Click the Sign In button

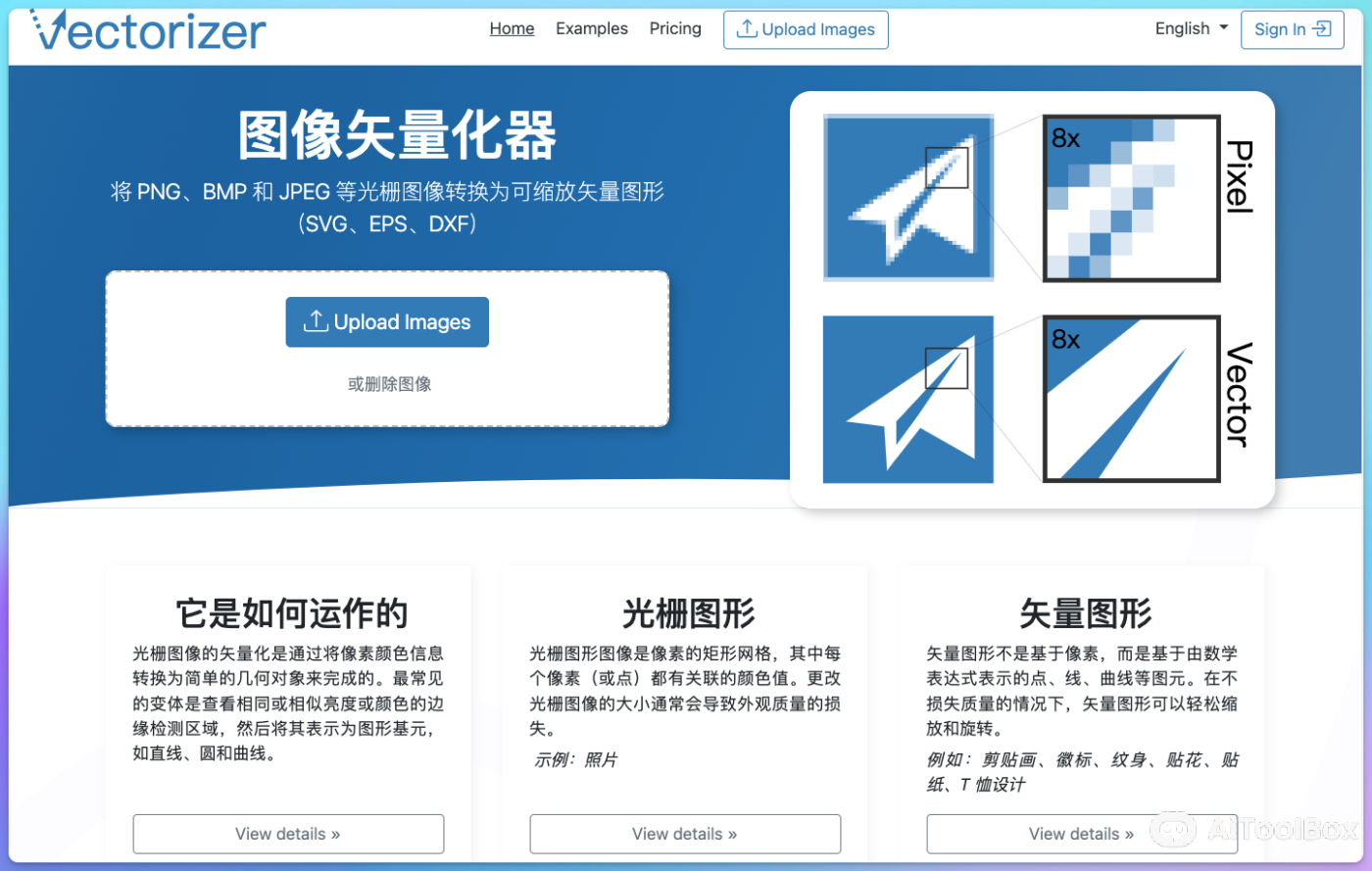point(1292,29)
